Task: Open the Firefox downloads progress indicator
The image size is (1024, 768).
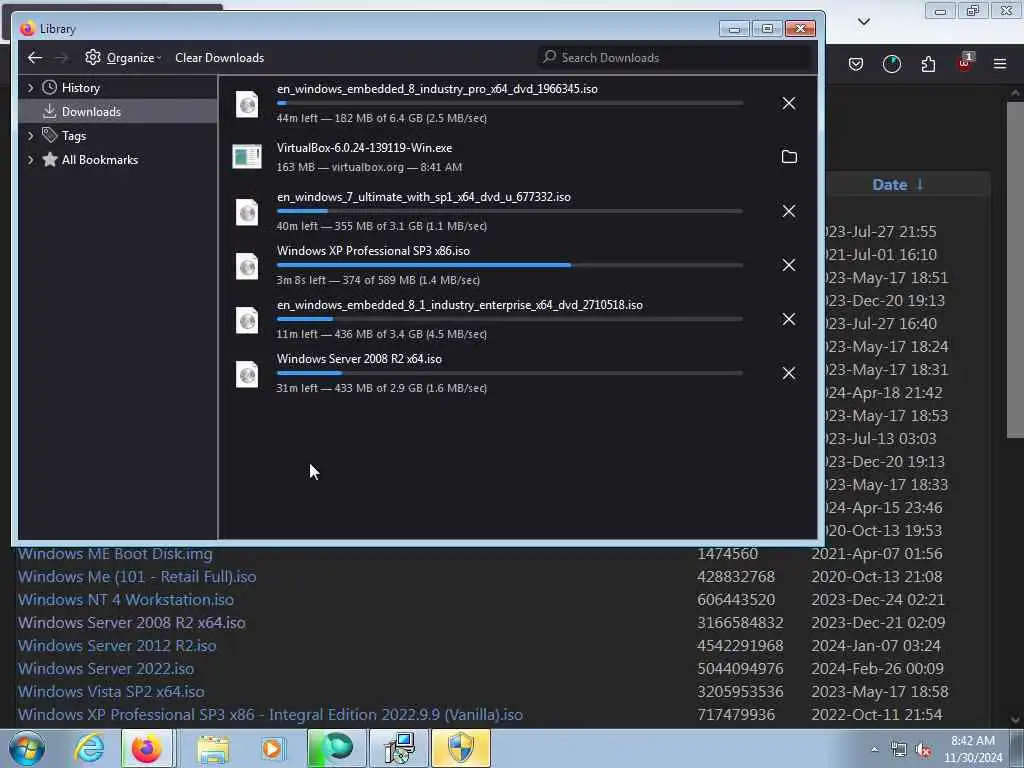Action: coord(891,64)
